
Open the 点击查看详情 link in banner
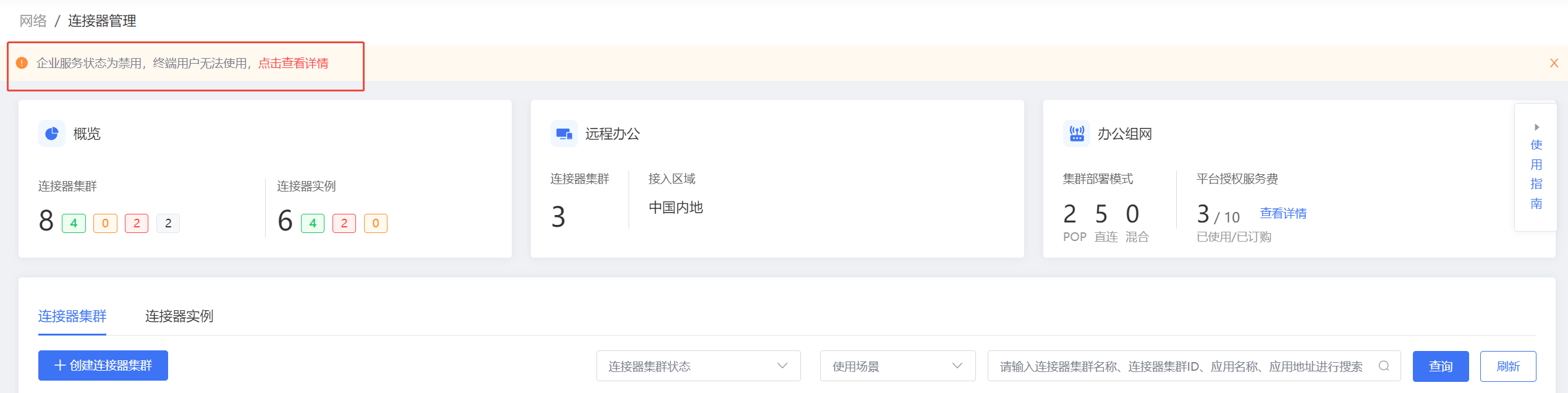click(294, 63)
